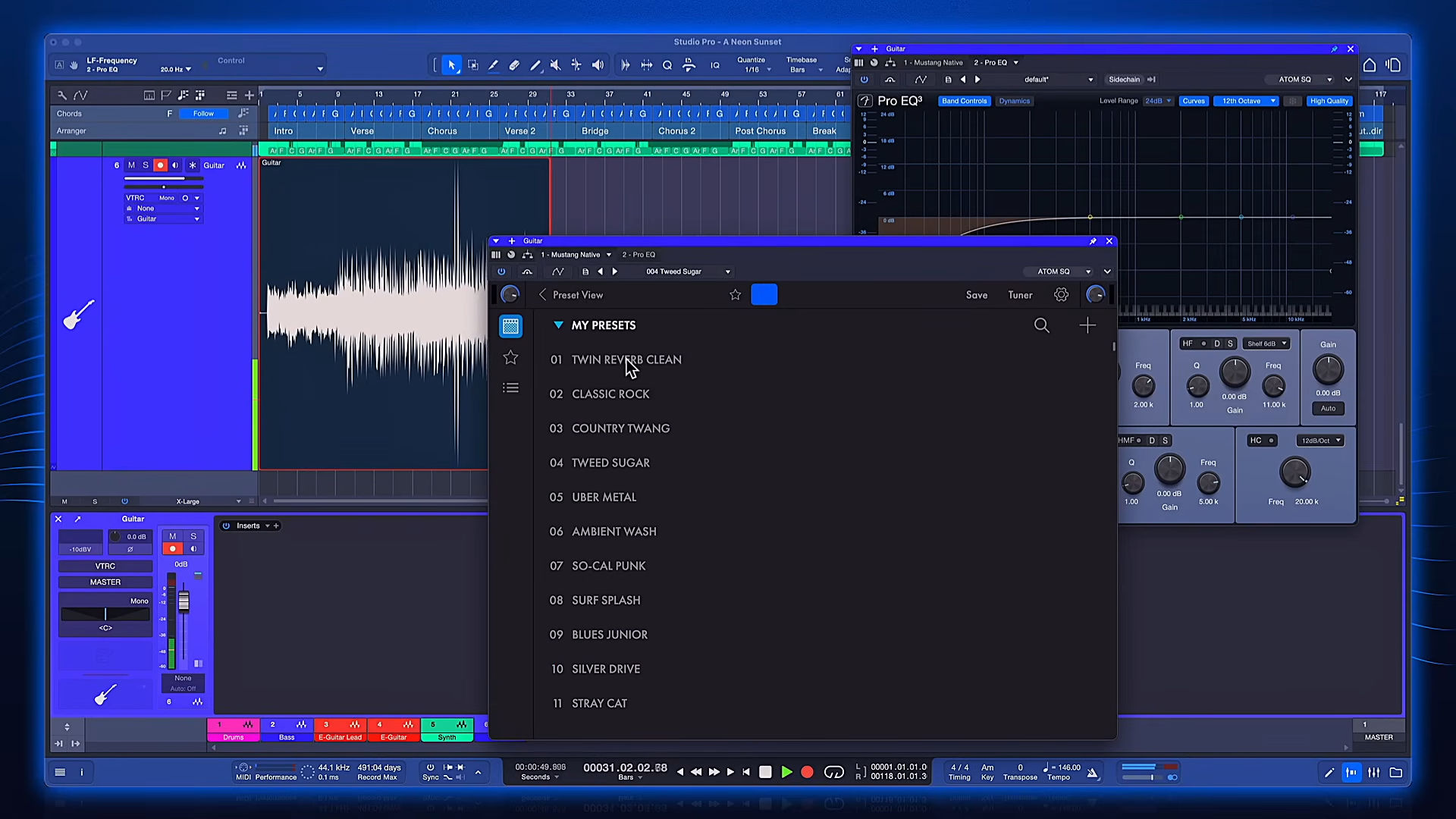The height and width of the screenshot is (819, 1456).
Task: Mute the Guitar track with M button
Action: click(131, 165)
